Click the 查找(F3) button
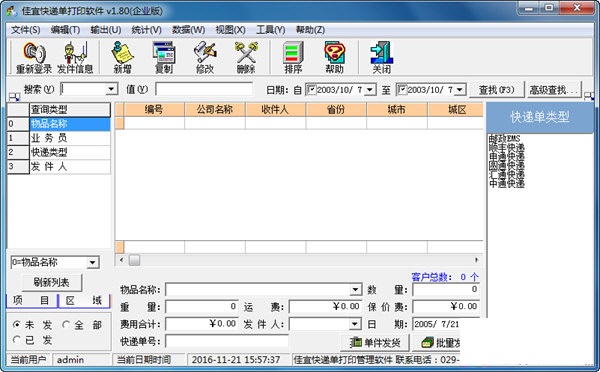Image resolution: width=600 pixels, height=372 pixels. click(497, 90)
